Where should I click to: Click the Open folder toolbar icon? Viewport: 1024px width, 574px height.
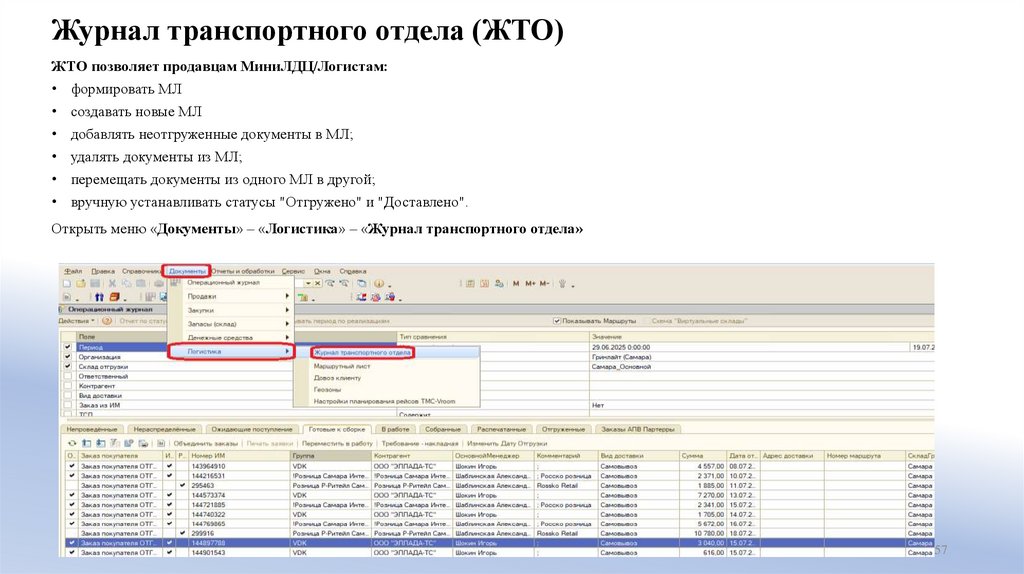coord(81,283)
